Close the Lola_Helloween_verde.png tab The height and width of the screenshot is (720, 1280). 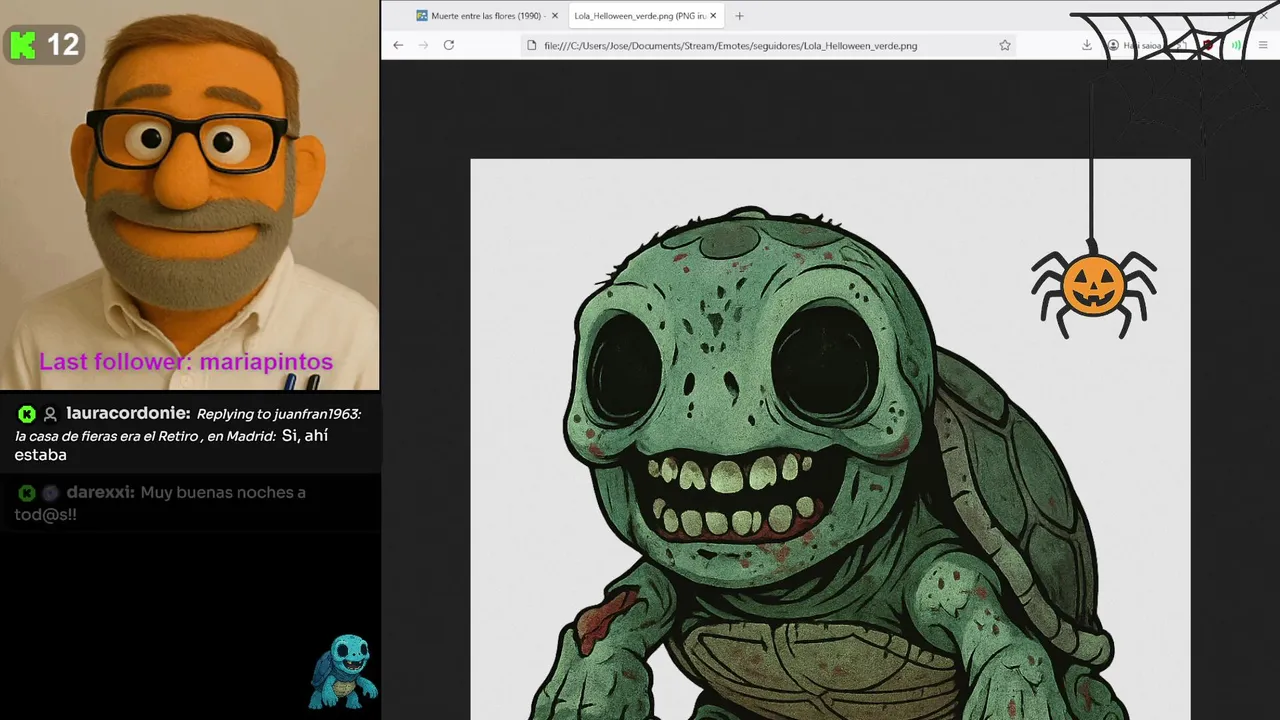coord(713,16)
